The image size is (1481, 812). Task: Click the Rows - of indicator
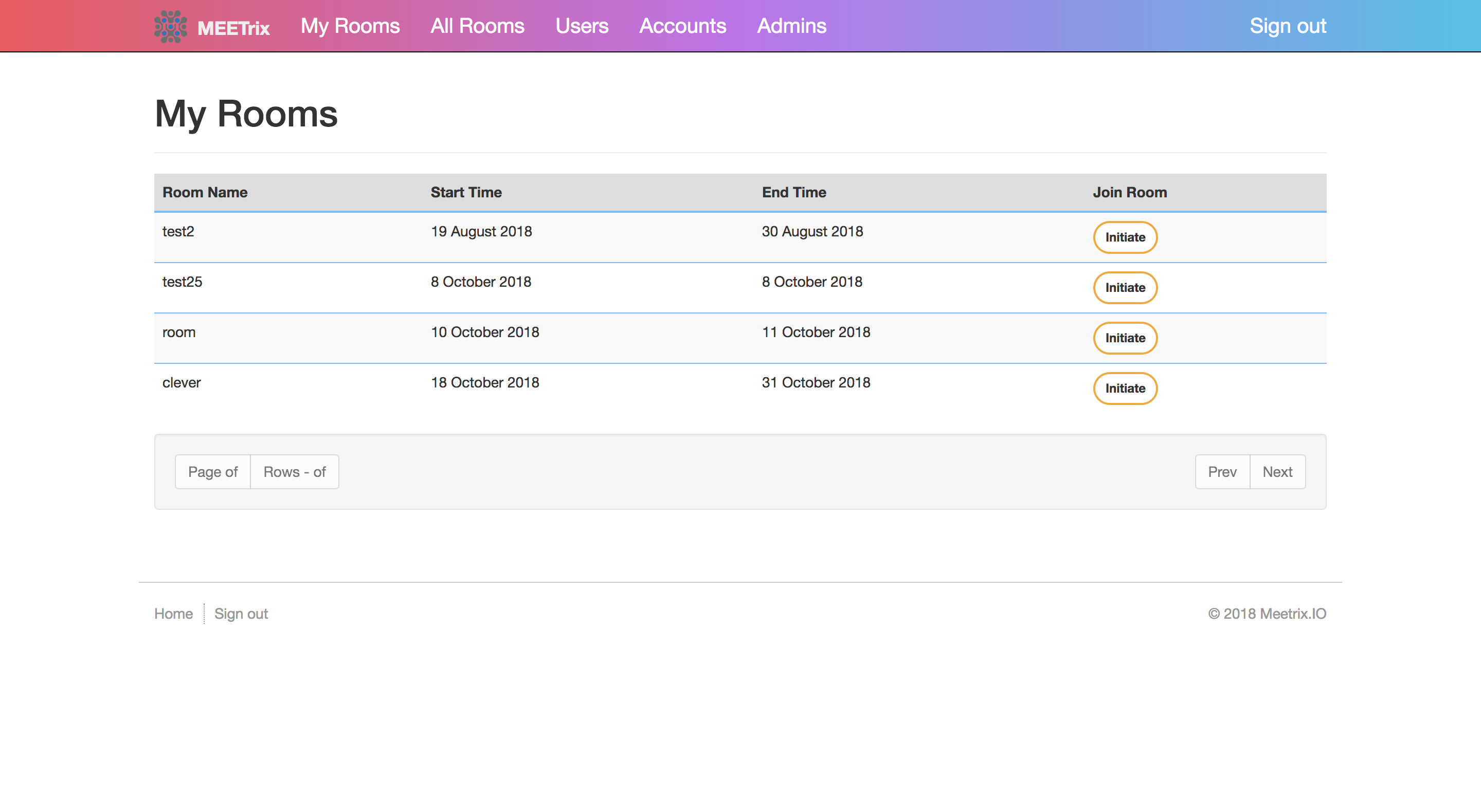[294, 472]
